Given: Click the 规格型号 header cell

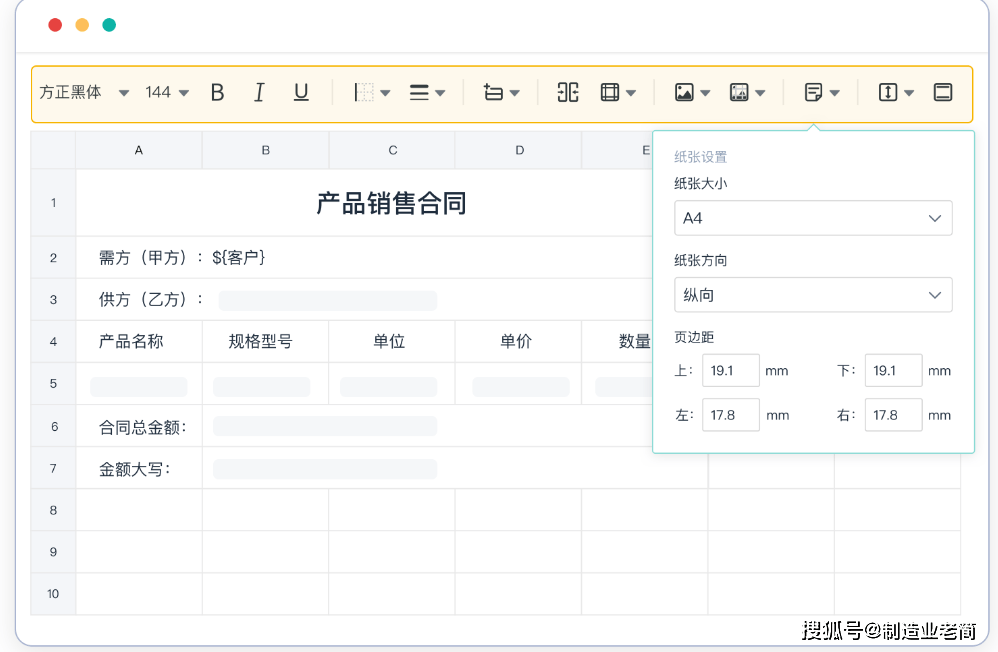Looking at the screenshot, I should point(265,342).
